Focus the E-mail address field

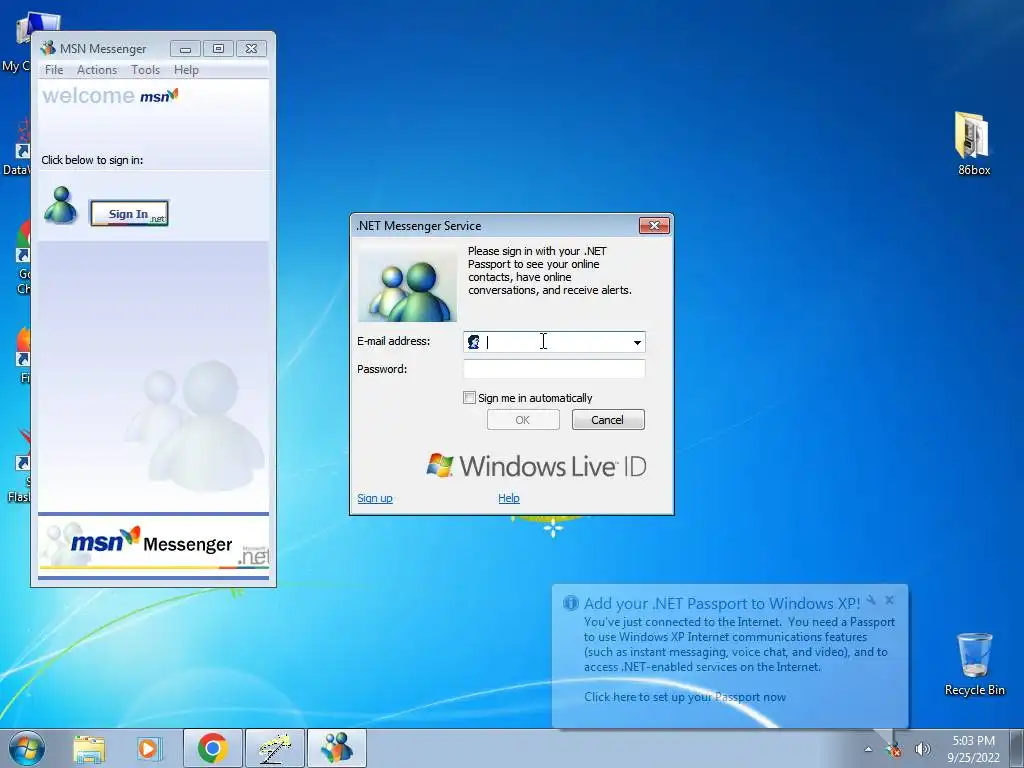(554, 342)
